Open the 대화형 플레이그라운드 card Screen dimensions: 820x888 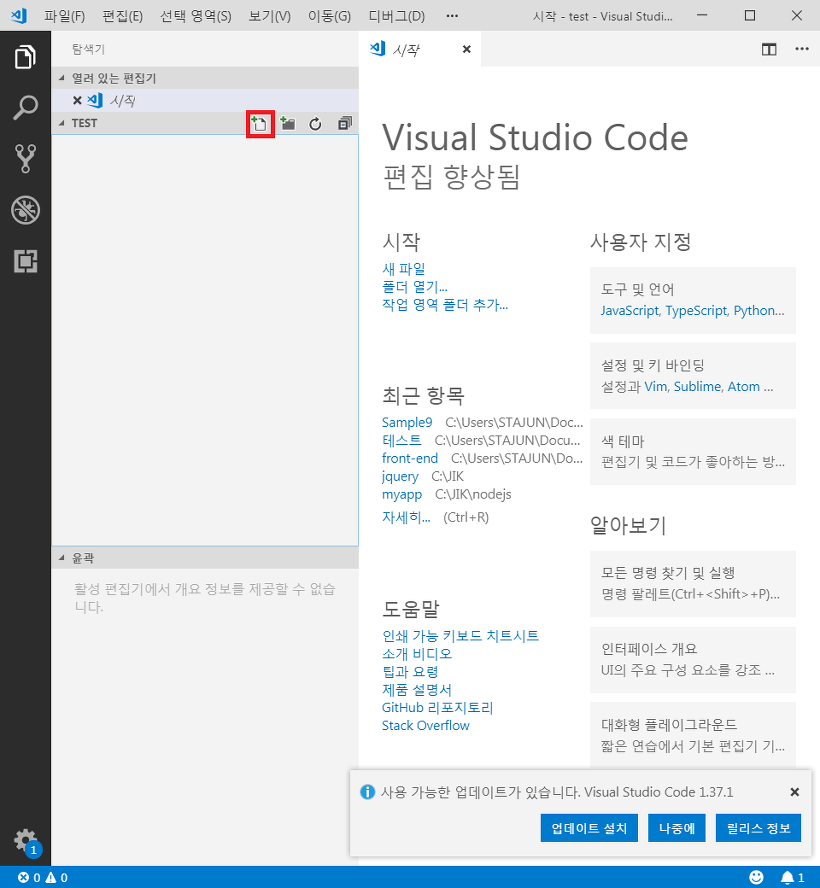pyautogui.click(x=693, y=735)
